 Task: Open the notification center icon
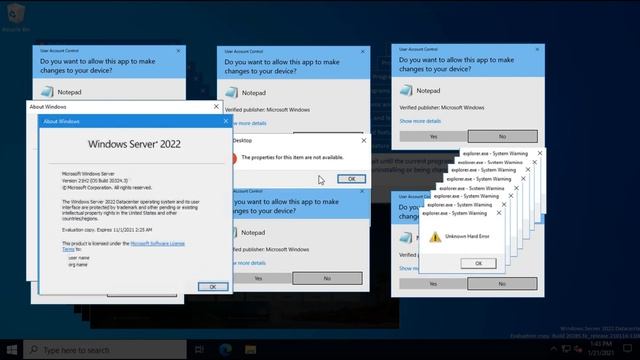point(627,349)
